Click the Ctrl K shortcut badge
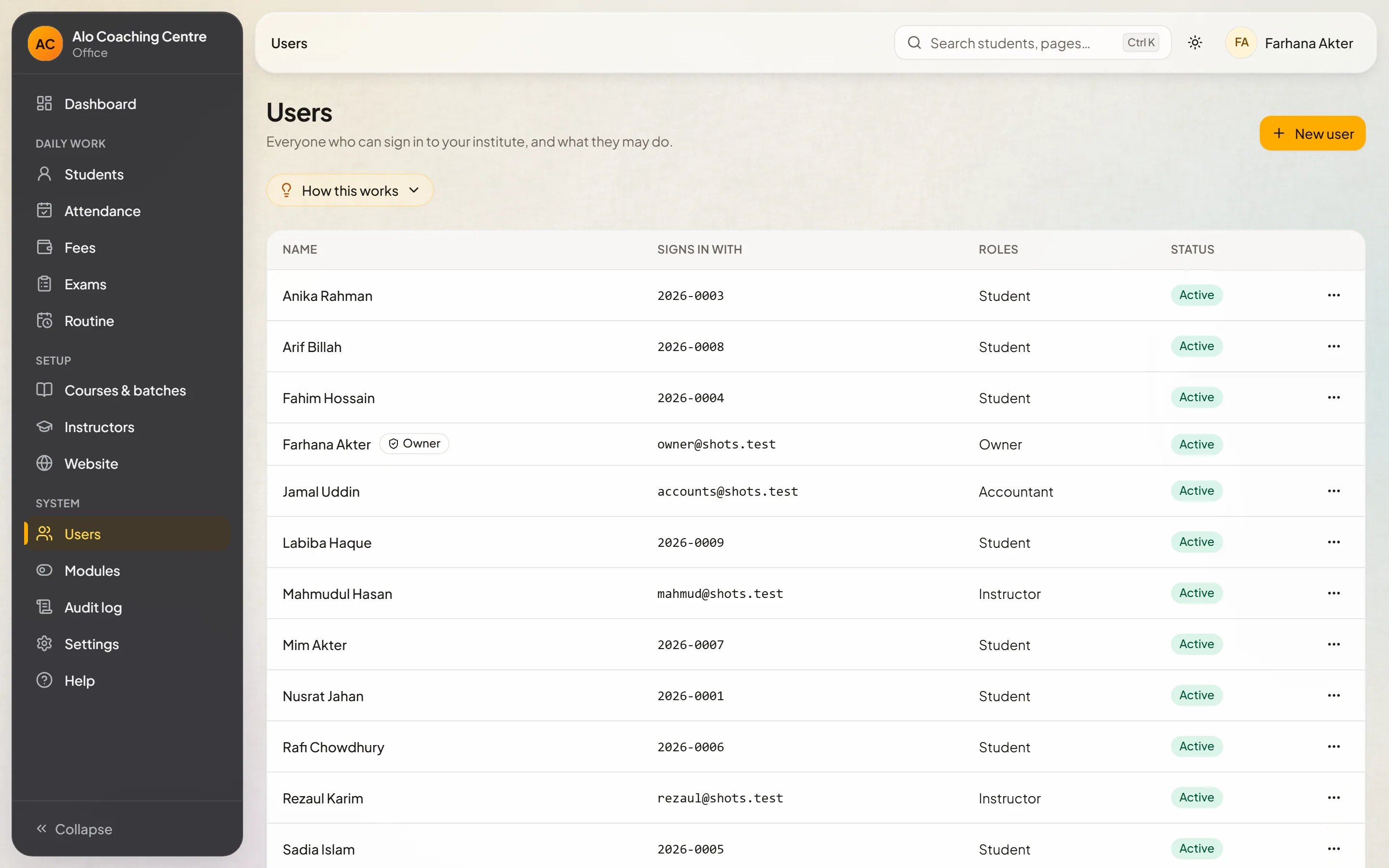The image size is (1389, 868). pos(1141,42)
